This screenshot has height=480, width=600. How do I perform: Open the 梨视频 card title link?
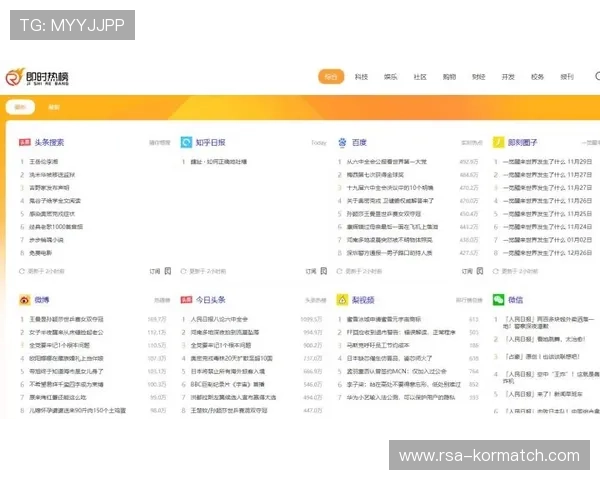[x=363, y=300]
